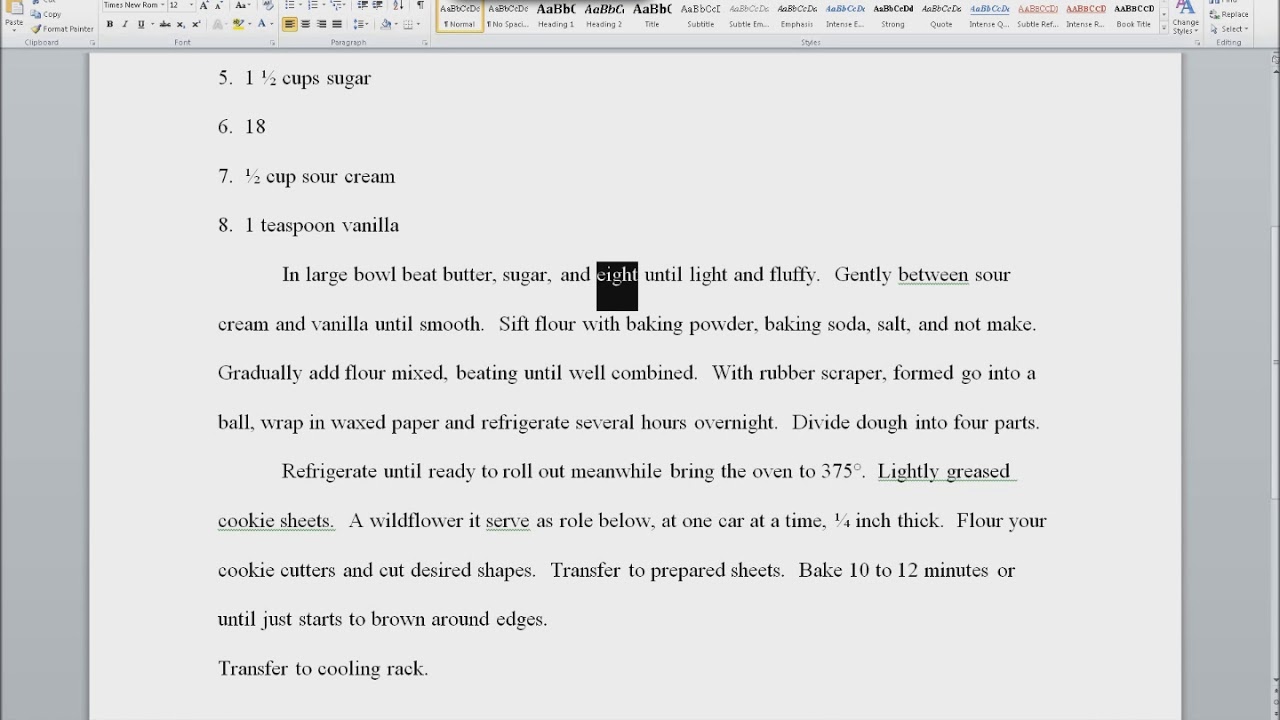Open the Font dialog launcher
The width and height of the screenshot is (1280, 720).
[272, 43]
